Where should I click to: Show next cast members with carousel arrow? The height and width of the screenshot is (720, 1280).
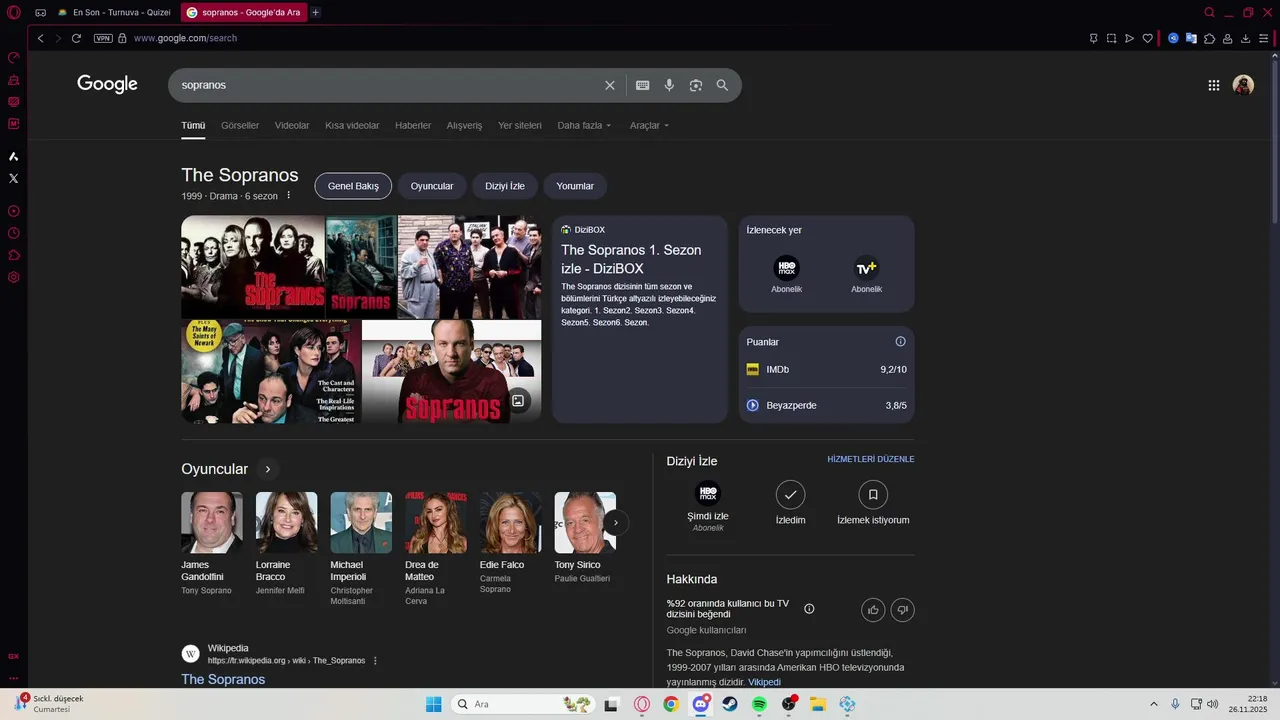[616, 522]
